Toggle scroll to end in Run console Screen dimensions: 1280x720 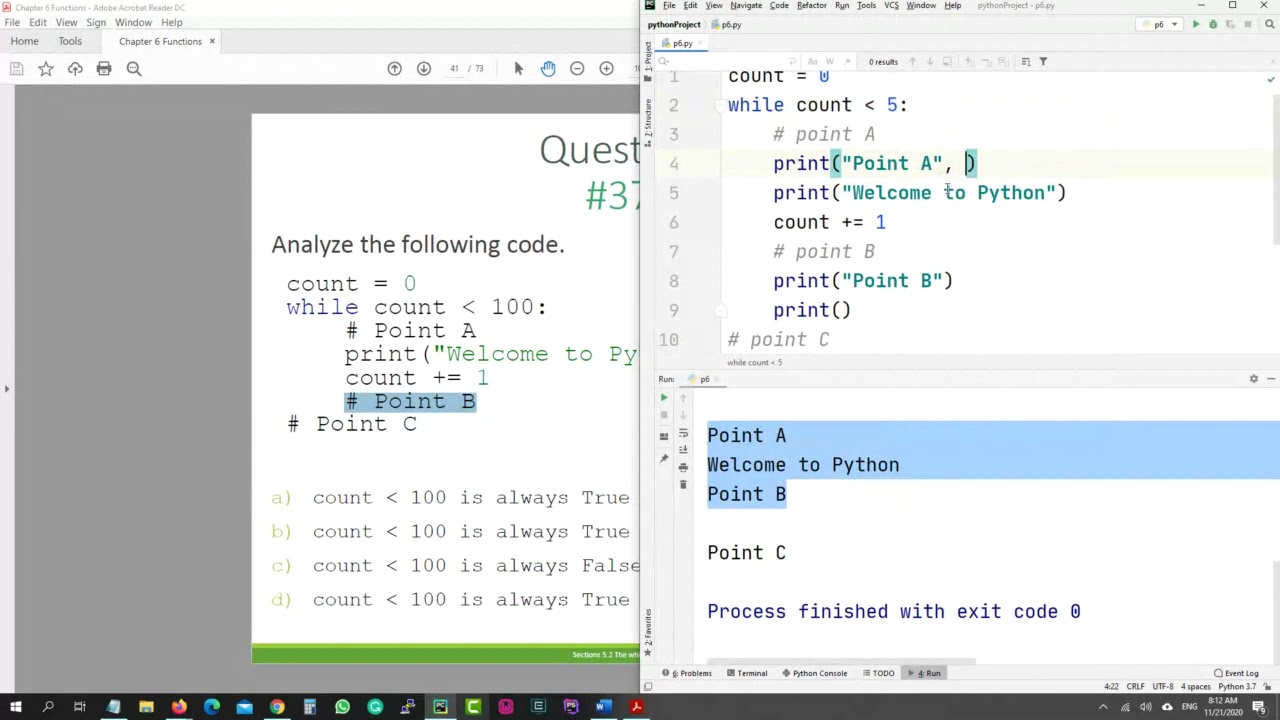[x=683, y=450]
